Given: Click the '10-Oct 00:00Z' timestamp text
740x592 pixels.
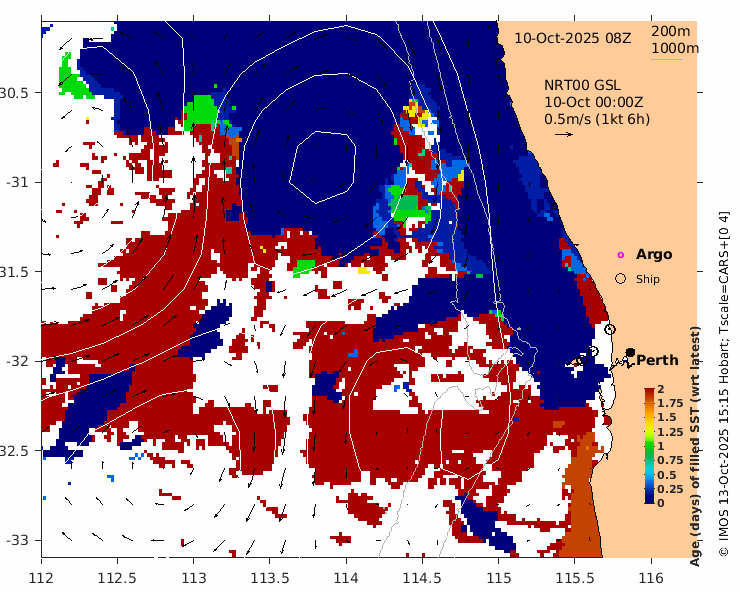Looking at the screenshot, I should pos(594,102).
